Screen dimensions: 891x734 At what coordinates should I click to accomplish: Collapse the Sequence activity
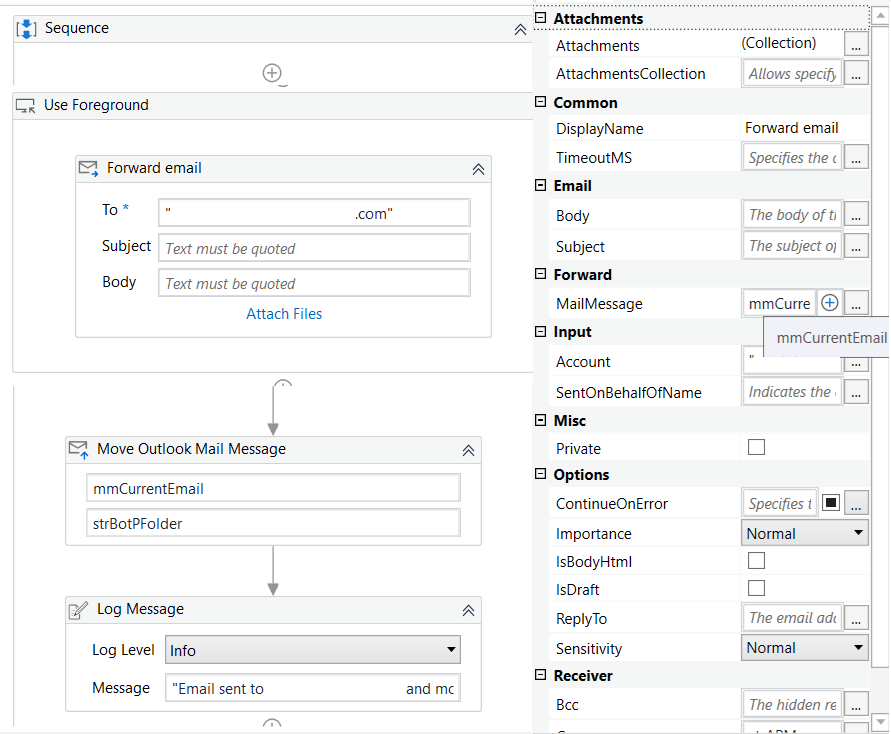click(520, 30)
